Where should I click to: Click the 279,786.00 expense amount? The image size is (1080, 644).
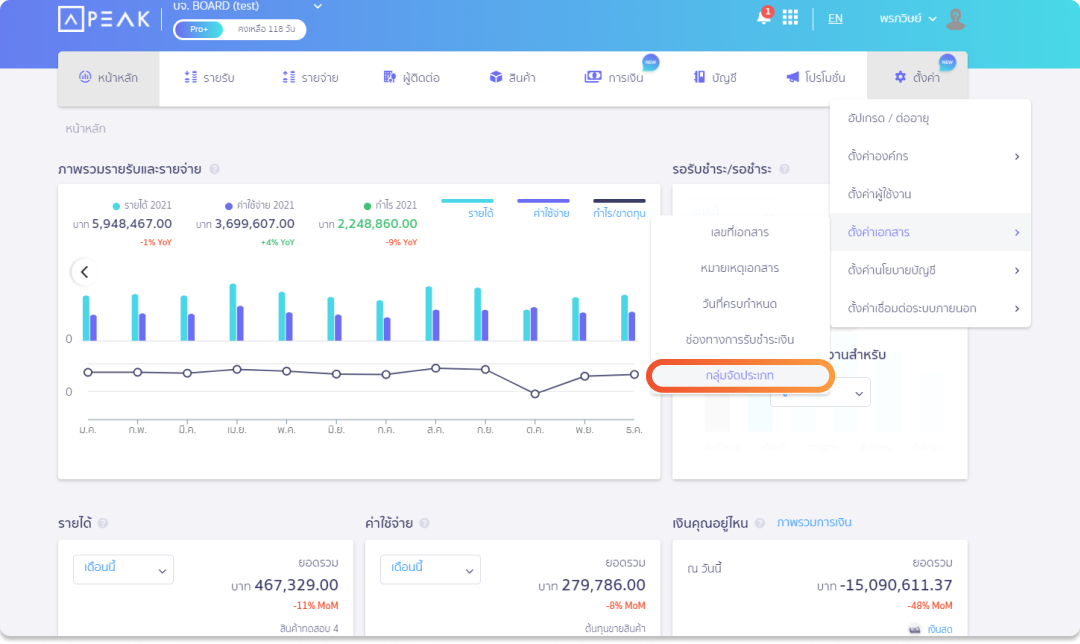click(603, 585)
